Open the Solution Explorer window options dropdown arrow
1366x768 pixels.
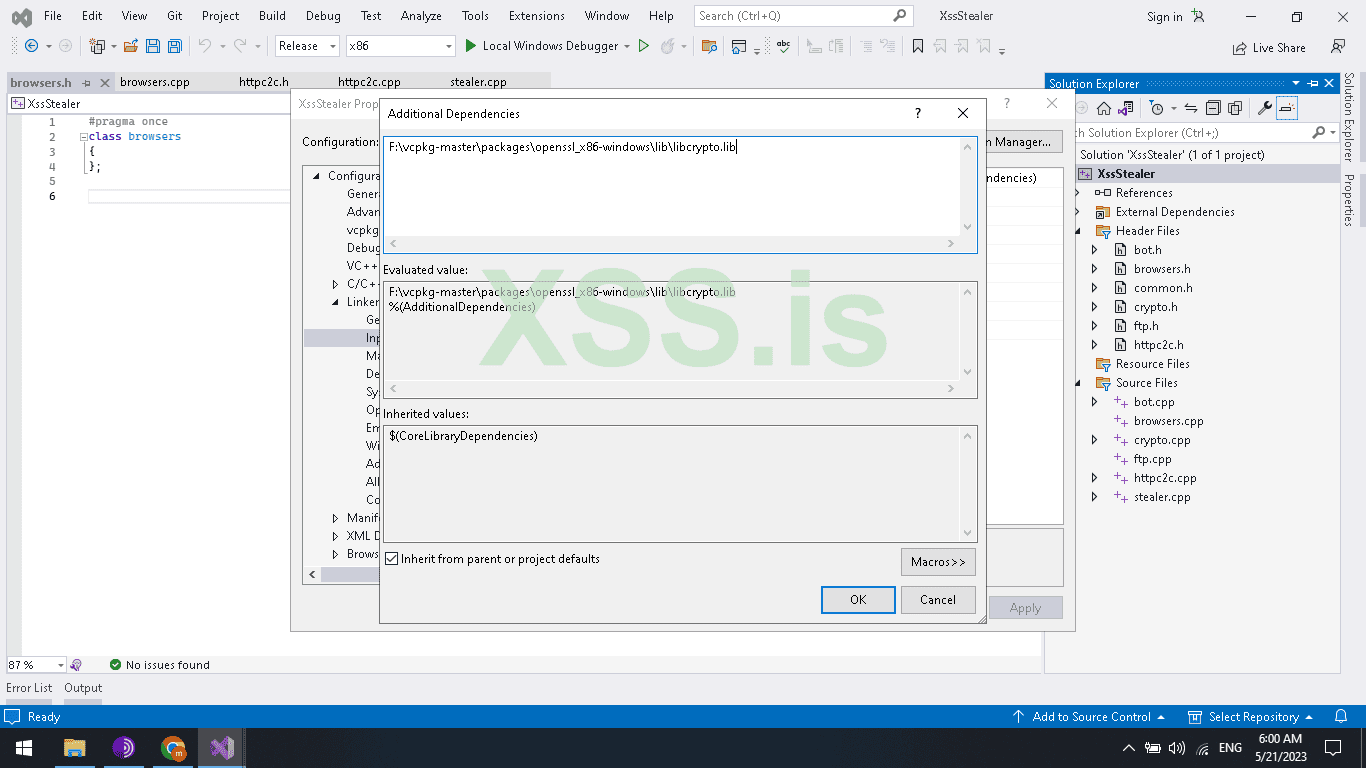(x=1297, y=84)
